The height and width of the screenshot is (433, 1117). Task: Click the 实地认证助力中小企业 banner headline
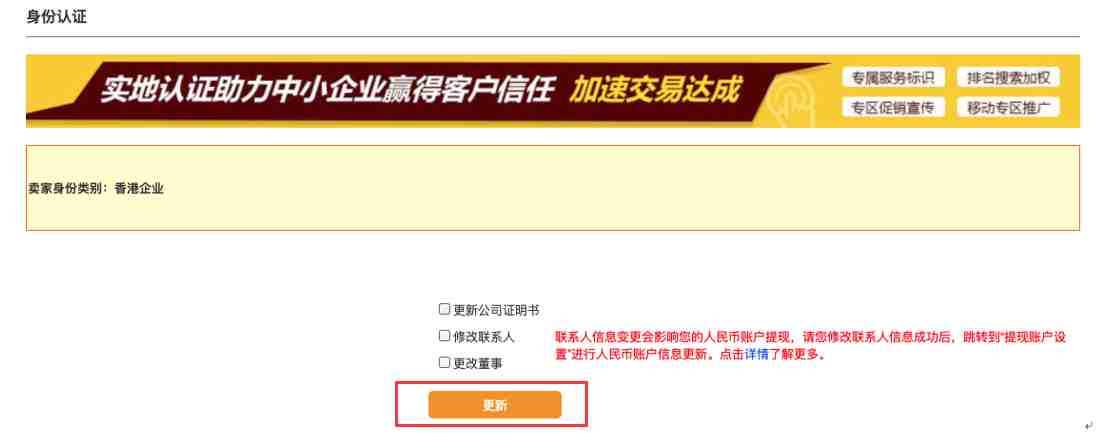241,91
